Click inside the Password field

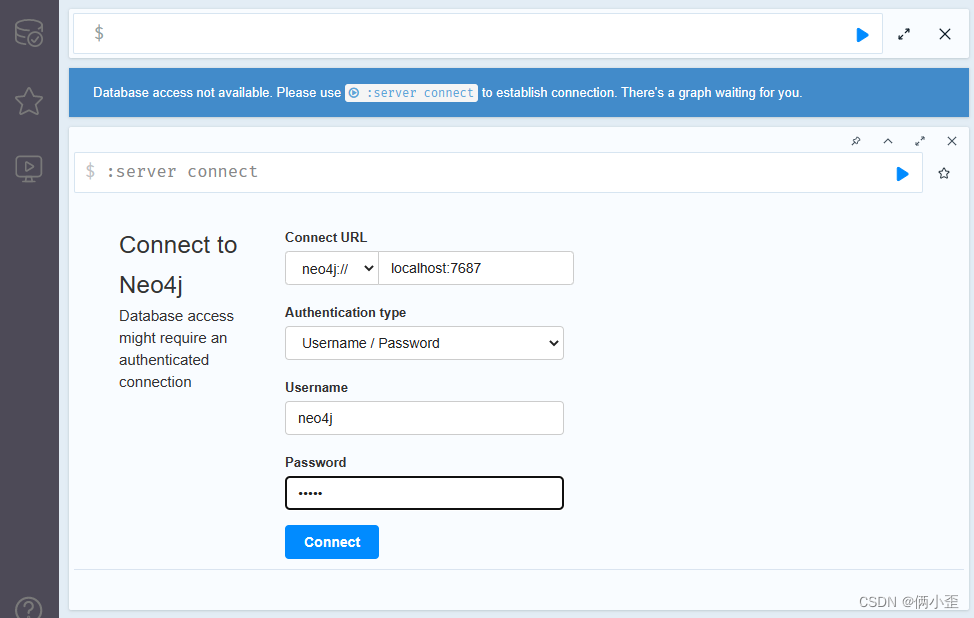[x=424, y=493]
